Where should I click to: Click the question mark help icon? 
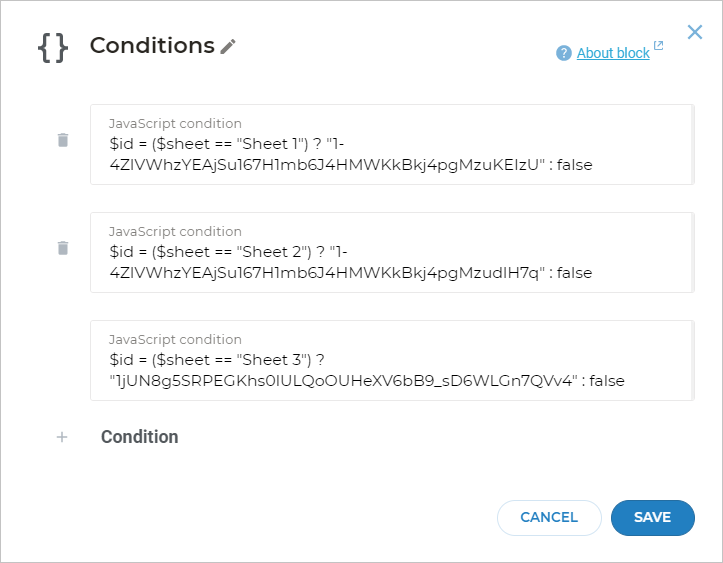[x=564, y=53]
